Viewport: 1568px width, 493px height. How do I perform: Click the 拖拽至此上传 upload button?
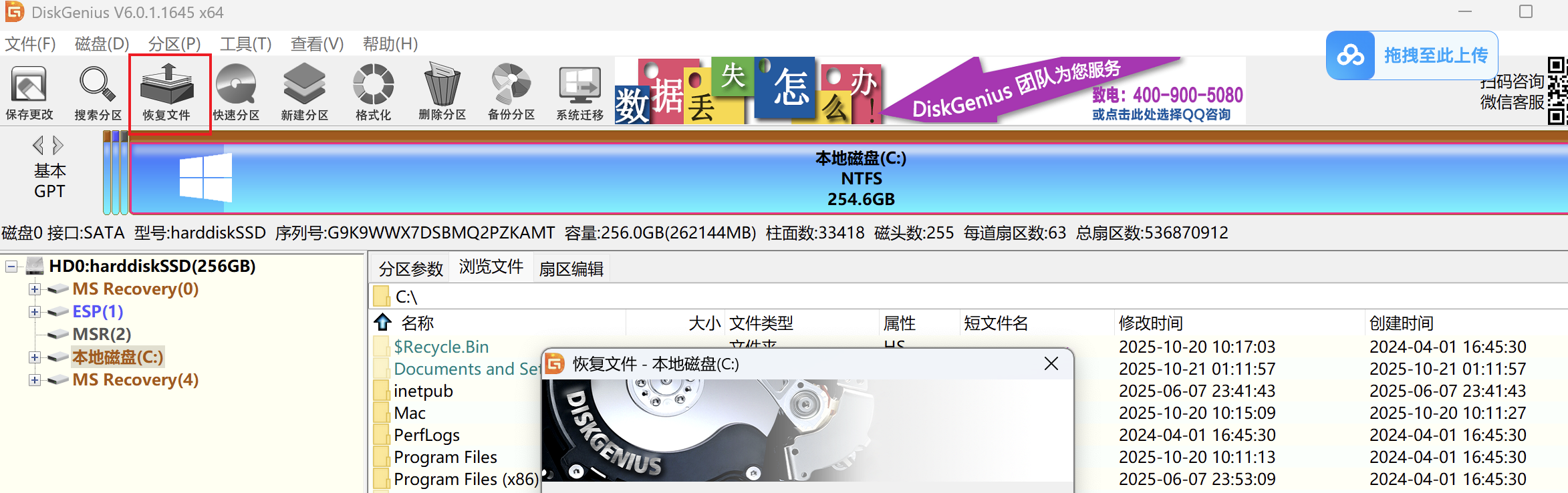pos(1412,55)
